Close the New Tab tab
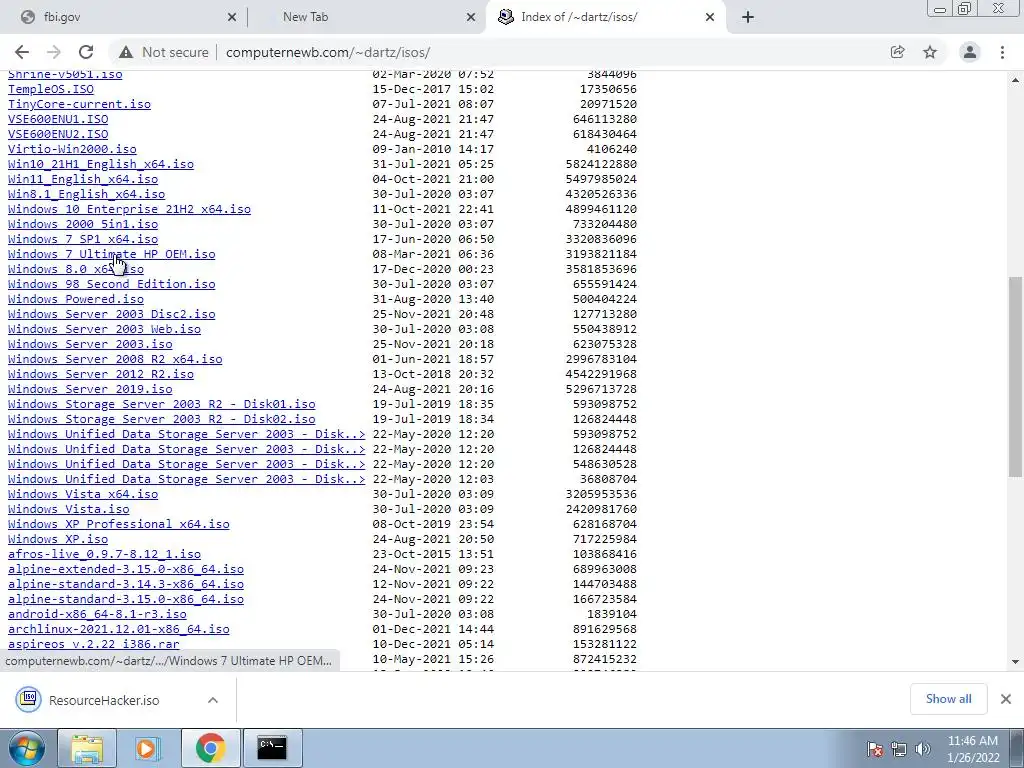 (471, 17)
